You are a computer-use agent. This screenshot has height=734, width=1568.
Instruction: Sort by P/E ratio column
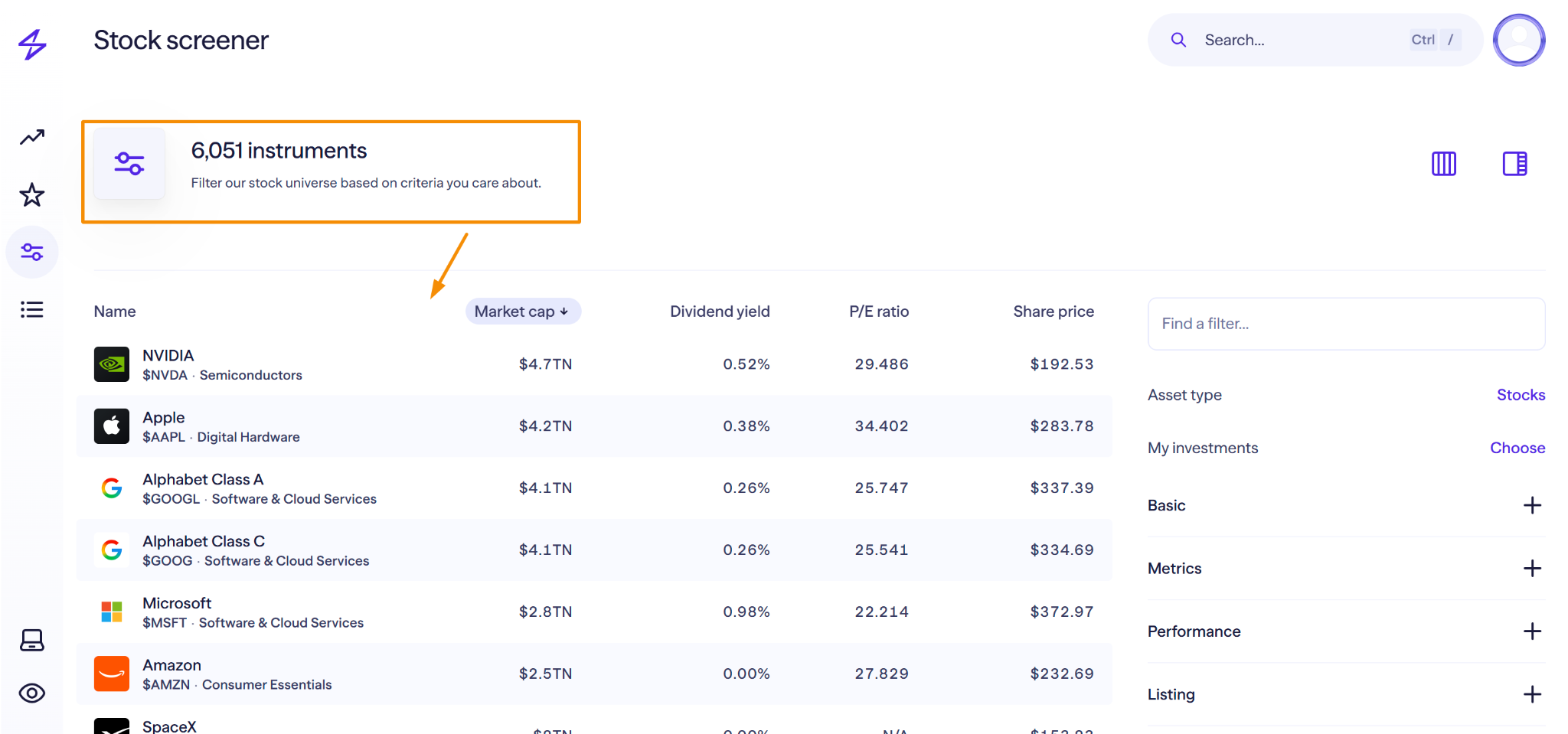(x=879, y=312)
